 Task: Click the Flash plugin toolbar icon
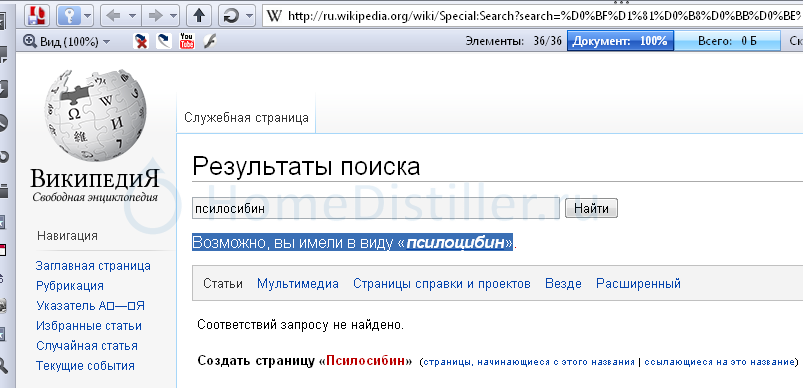click(209, 41)
